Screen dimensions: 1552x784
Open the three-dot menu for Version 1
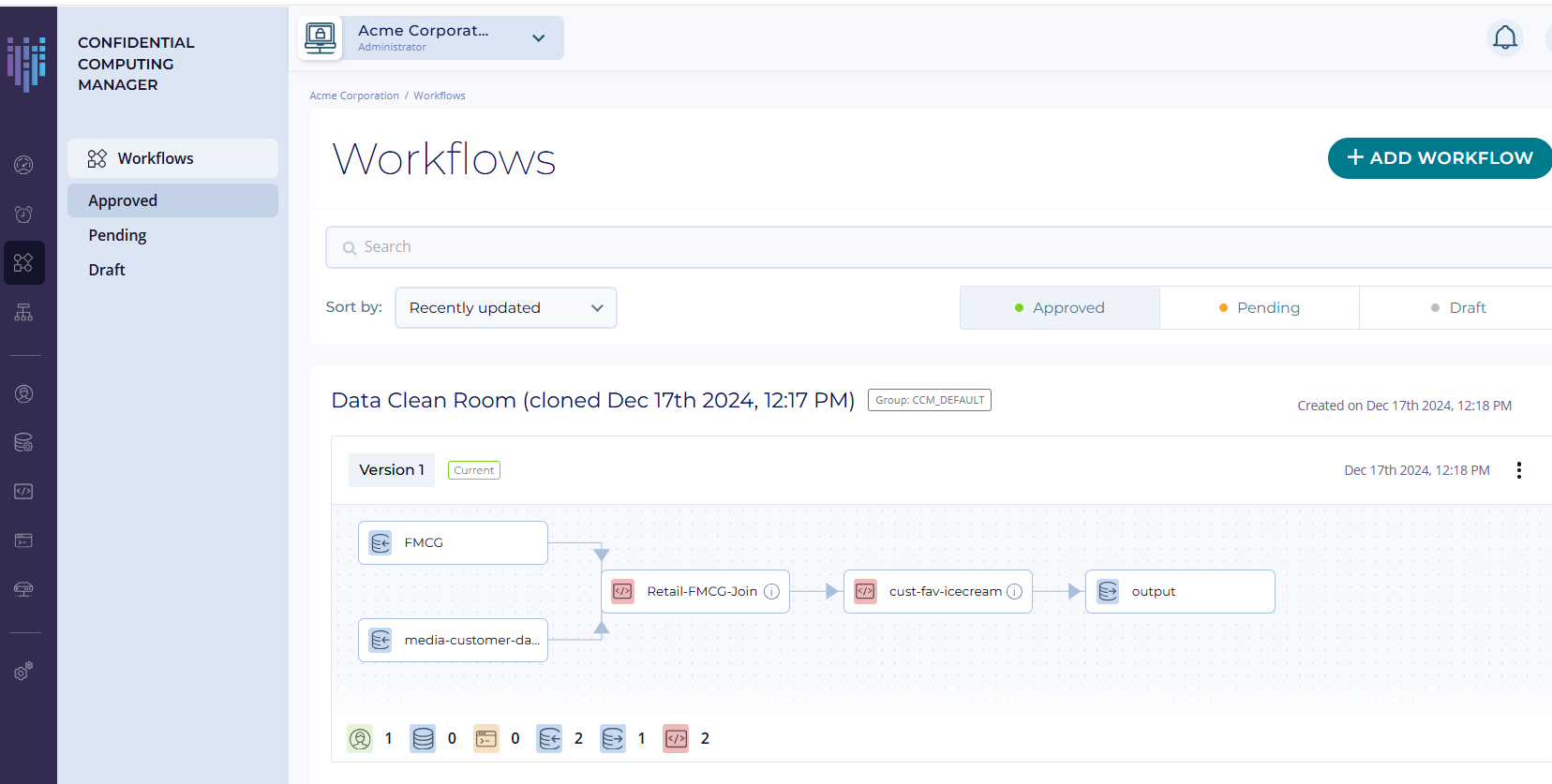[1518, 470]
